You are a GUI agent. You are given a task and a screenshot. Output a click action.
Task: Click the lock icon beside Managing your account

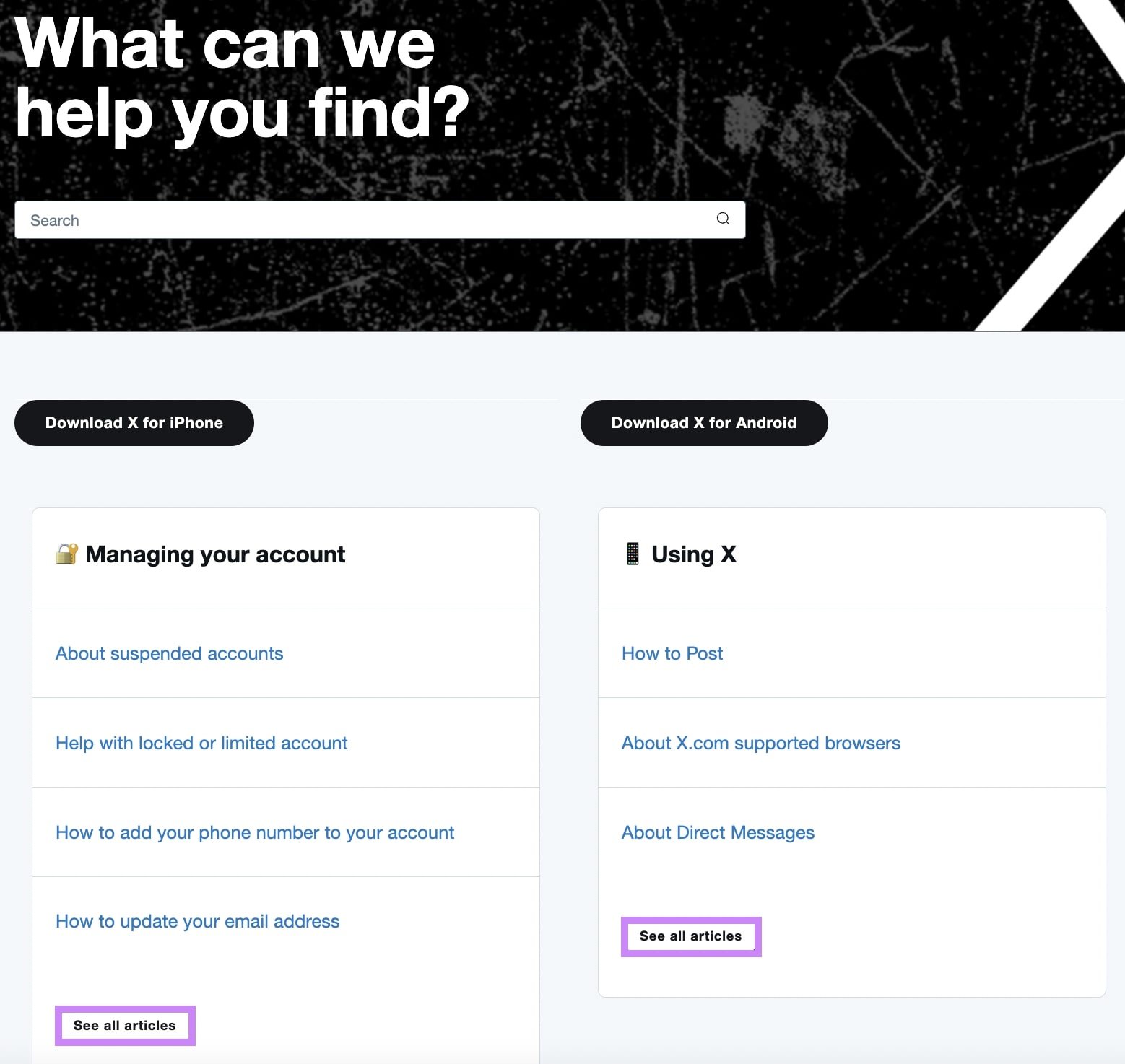coord(66,554)
